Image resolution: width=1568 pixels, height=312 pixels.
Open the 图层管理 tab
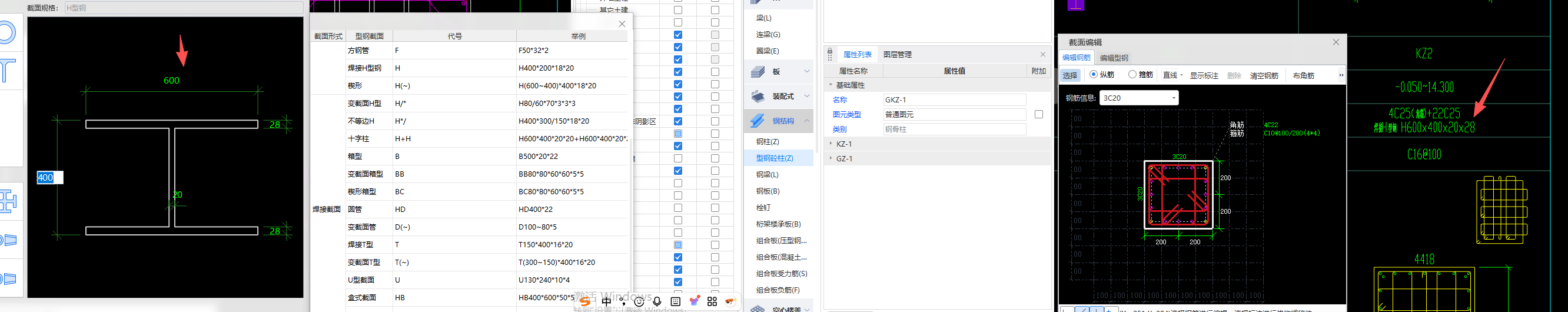(897, 54)
